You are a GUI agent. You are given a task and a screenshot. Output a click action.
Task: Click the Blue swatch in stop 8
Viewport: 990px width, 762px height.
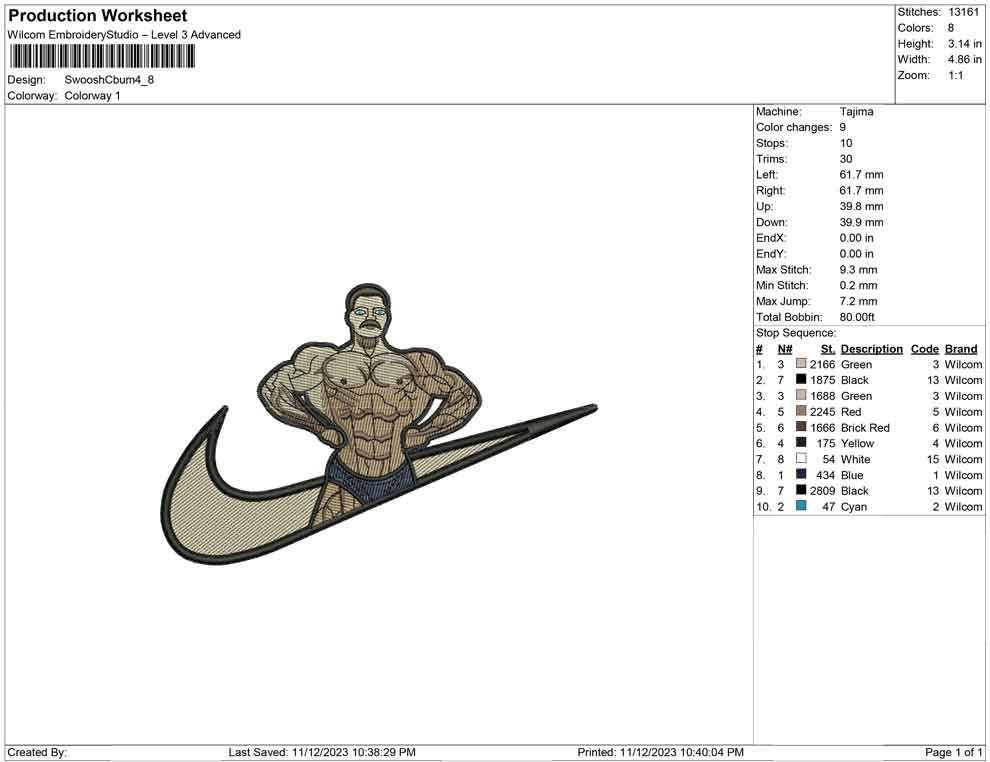coord(801,474)
